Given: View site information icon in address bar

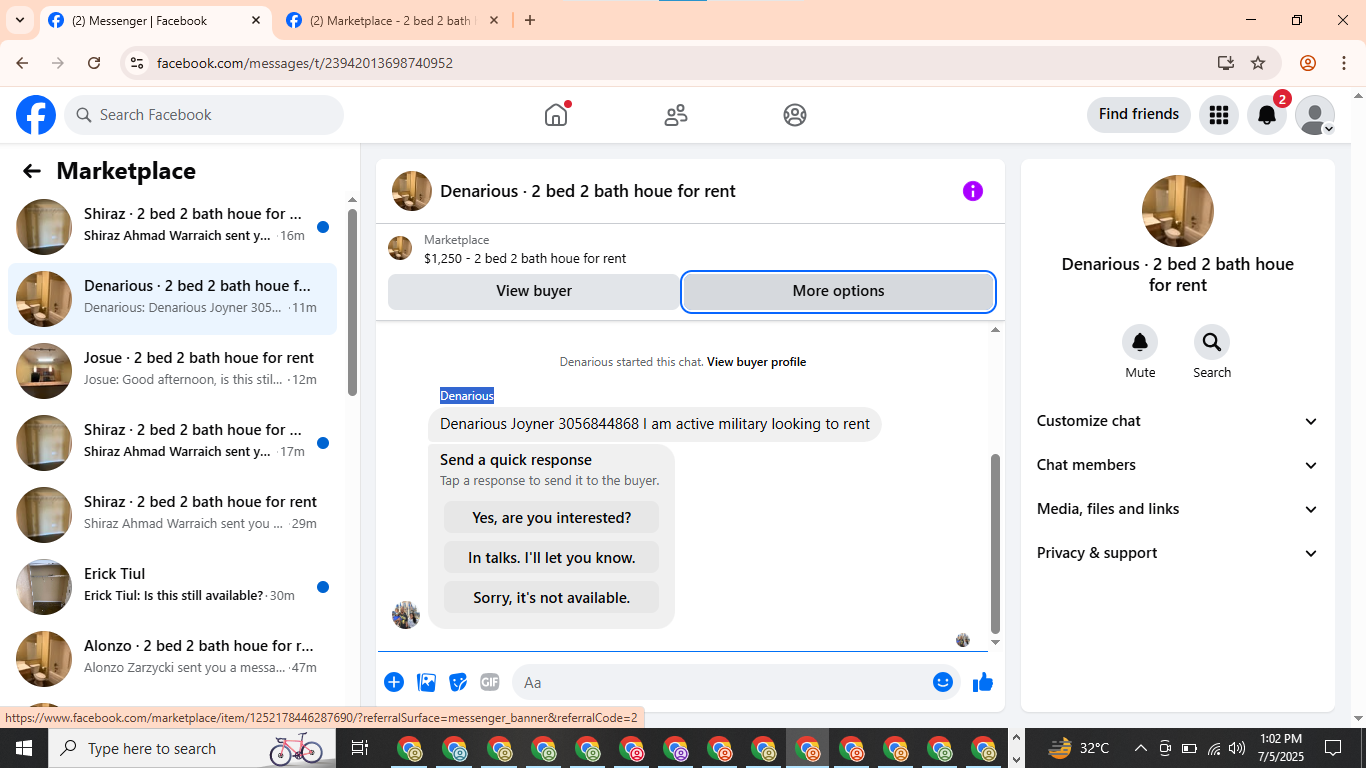Looking at the screenshot, I should coord(138,63).
